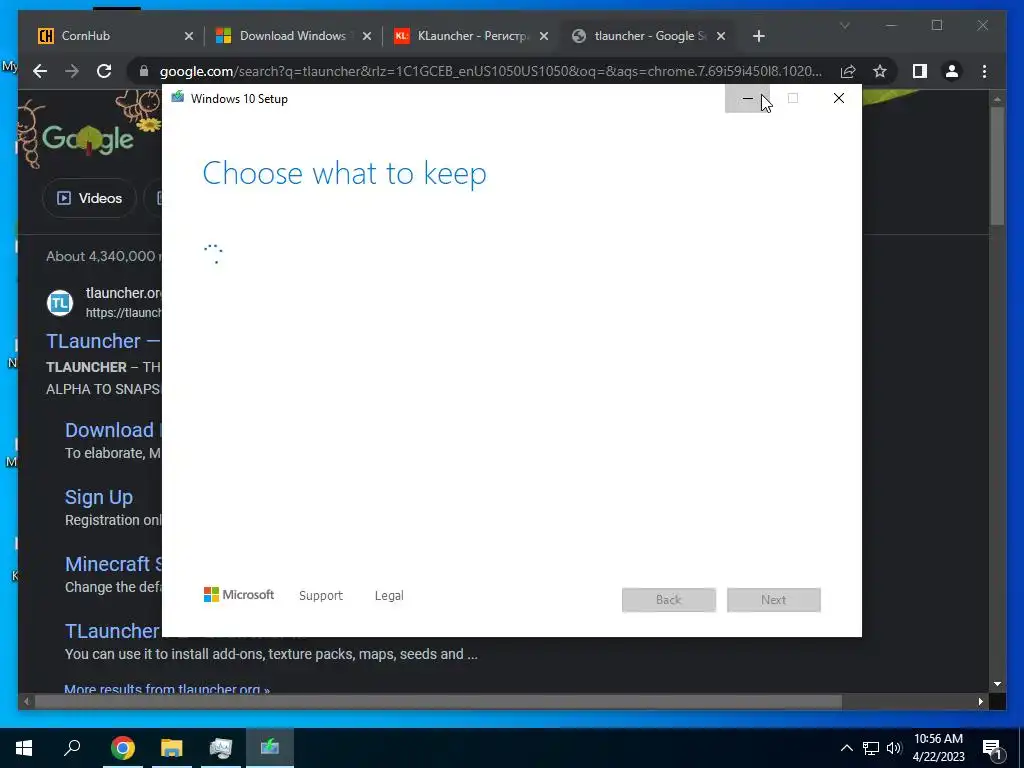Switch to the Download Windows tab
This screenshot has width=1024, height=768.
point(293,36)
